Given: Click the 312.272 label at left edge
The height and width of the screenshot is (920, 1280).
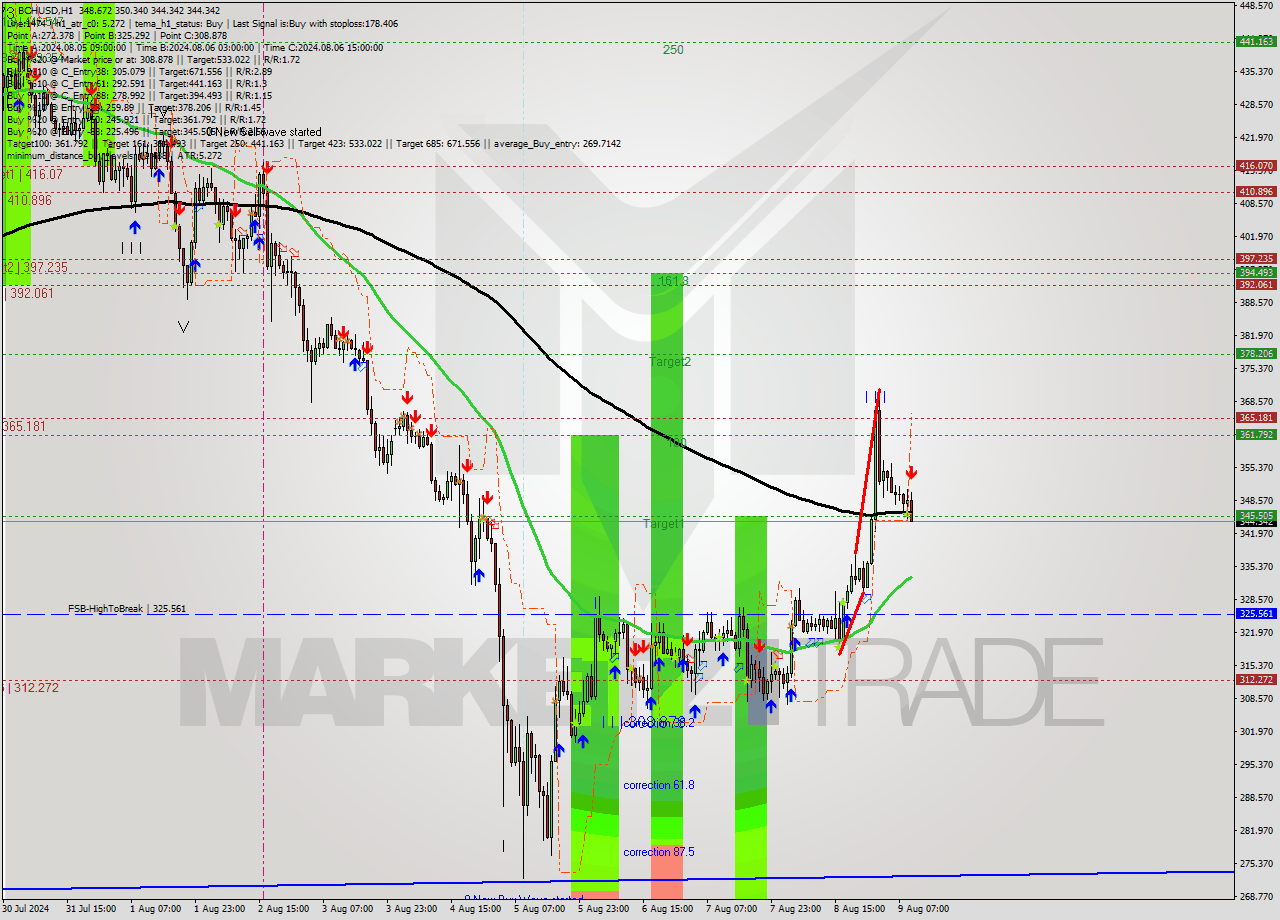Looking at the screenshot, I should click(x=34, y=687).
